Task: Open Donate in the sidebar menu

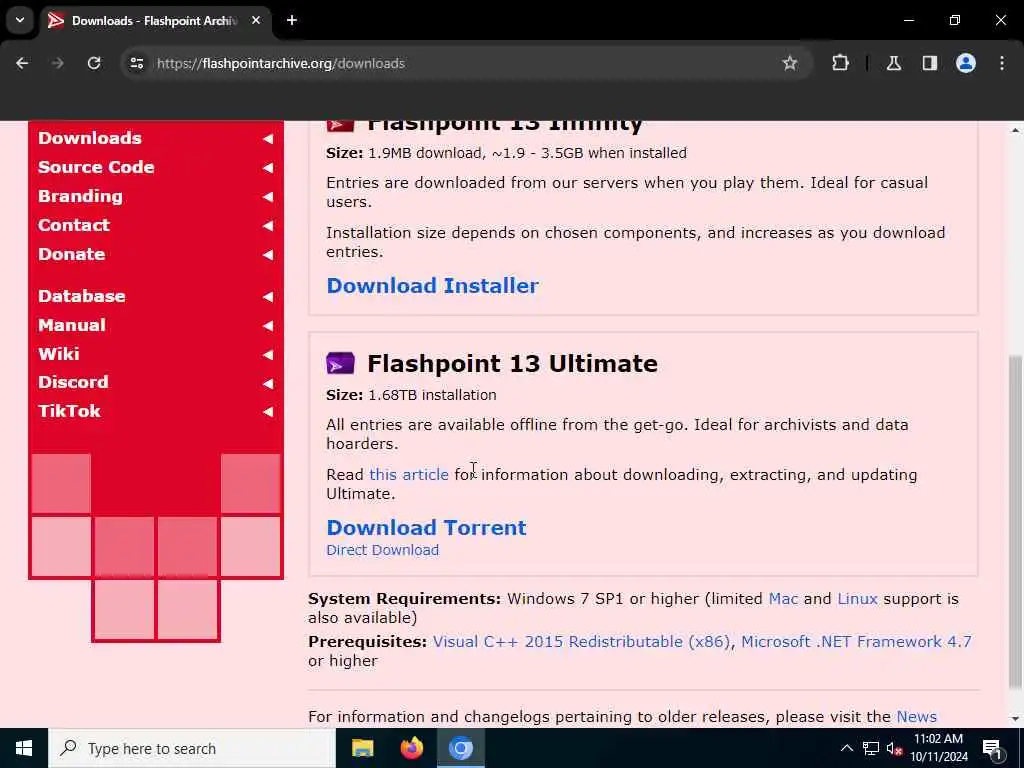Action: coord(72,254)
